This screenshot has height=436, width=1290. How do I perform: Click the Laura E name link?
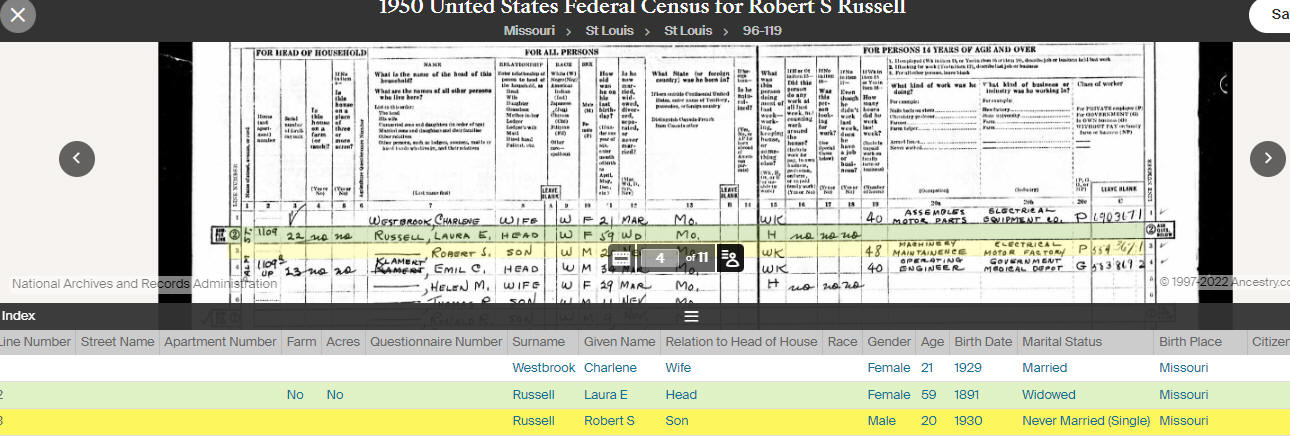[x=606, y=395]
